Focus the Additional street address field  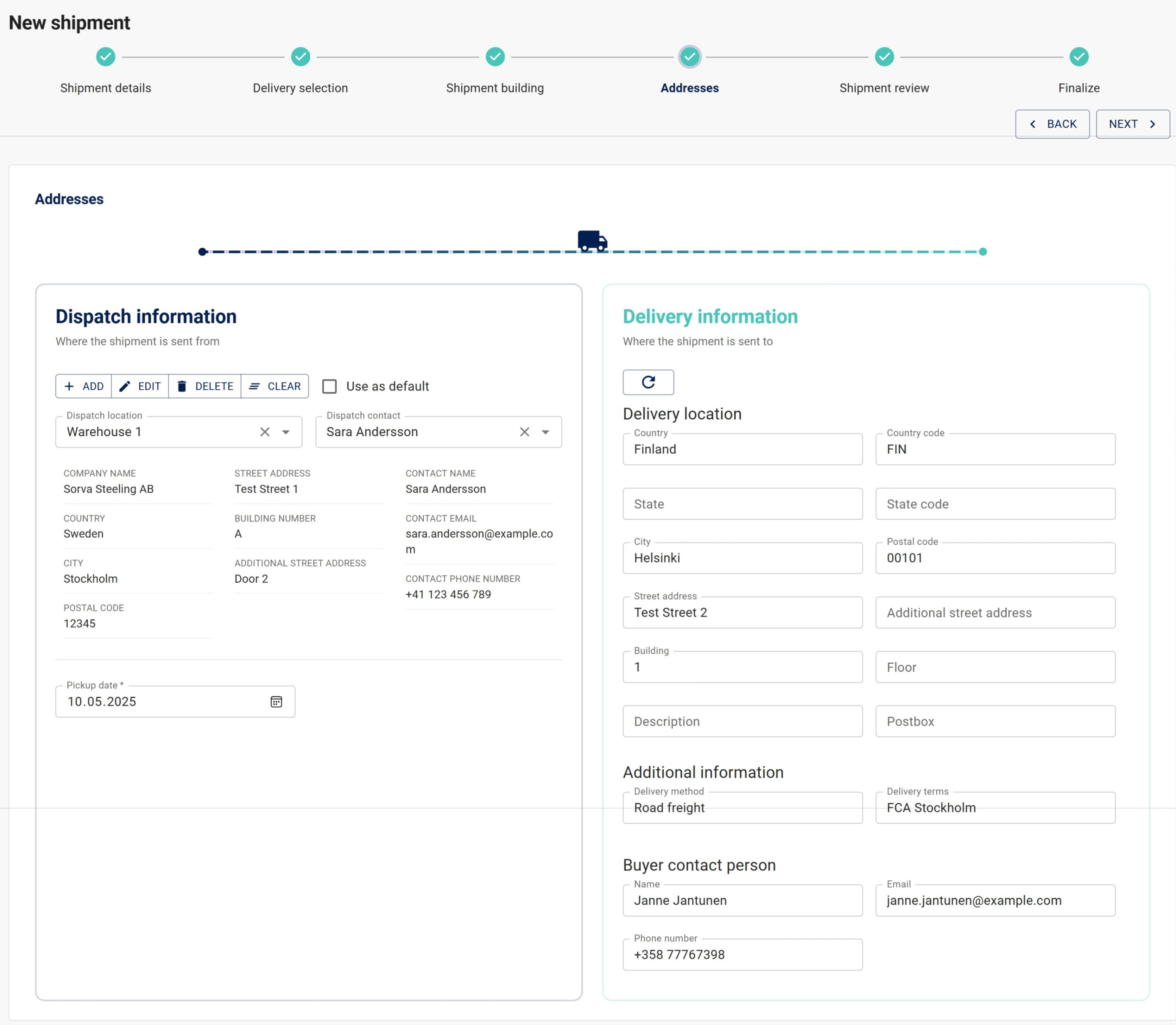tap(995, 613)
